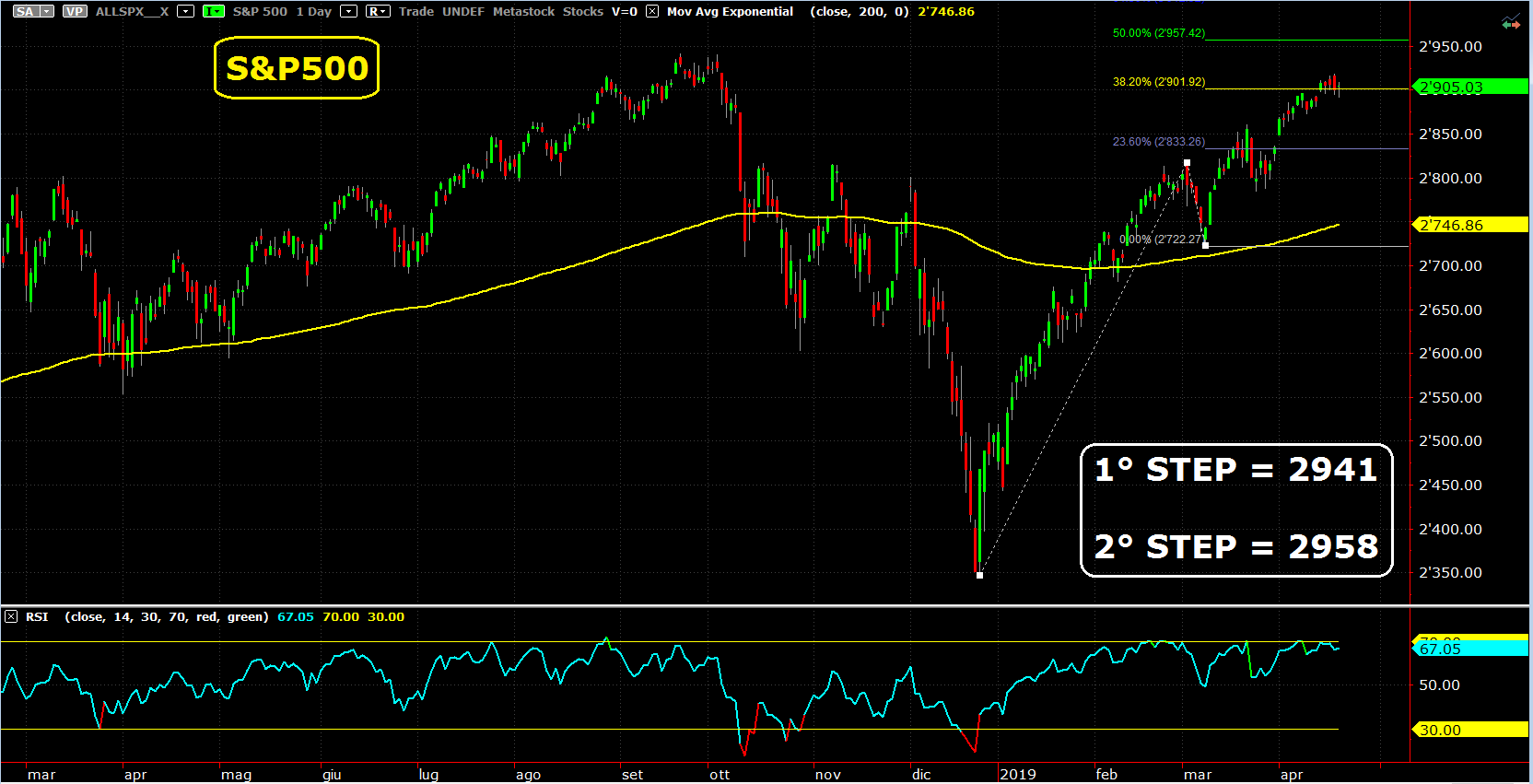Click the V=0 value in the header
Screen dimensions: 1533x784
coord(625,12)
